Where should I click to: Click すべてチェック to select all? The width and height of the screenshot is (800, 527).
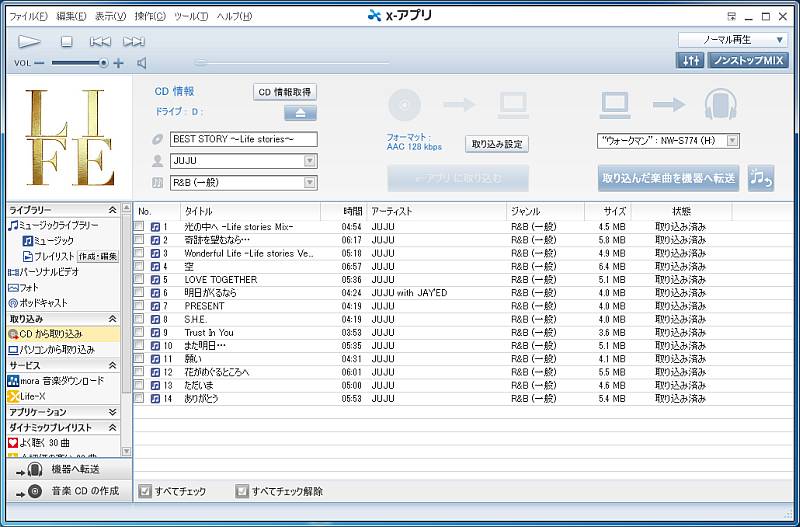(x=172, y=492)
